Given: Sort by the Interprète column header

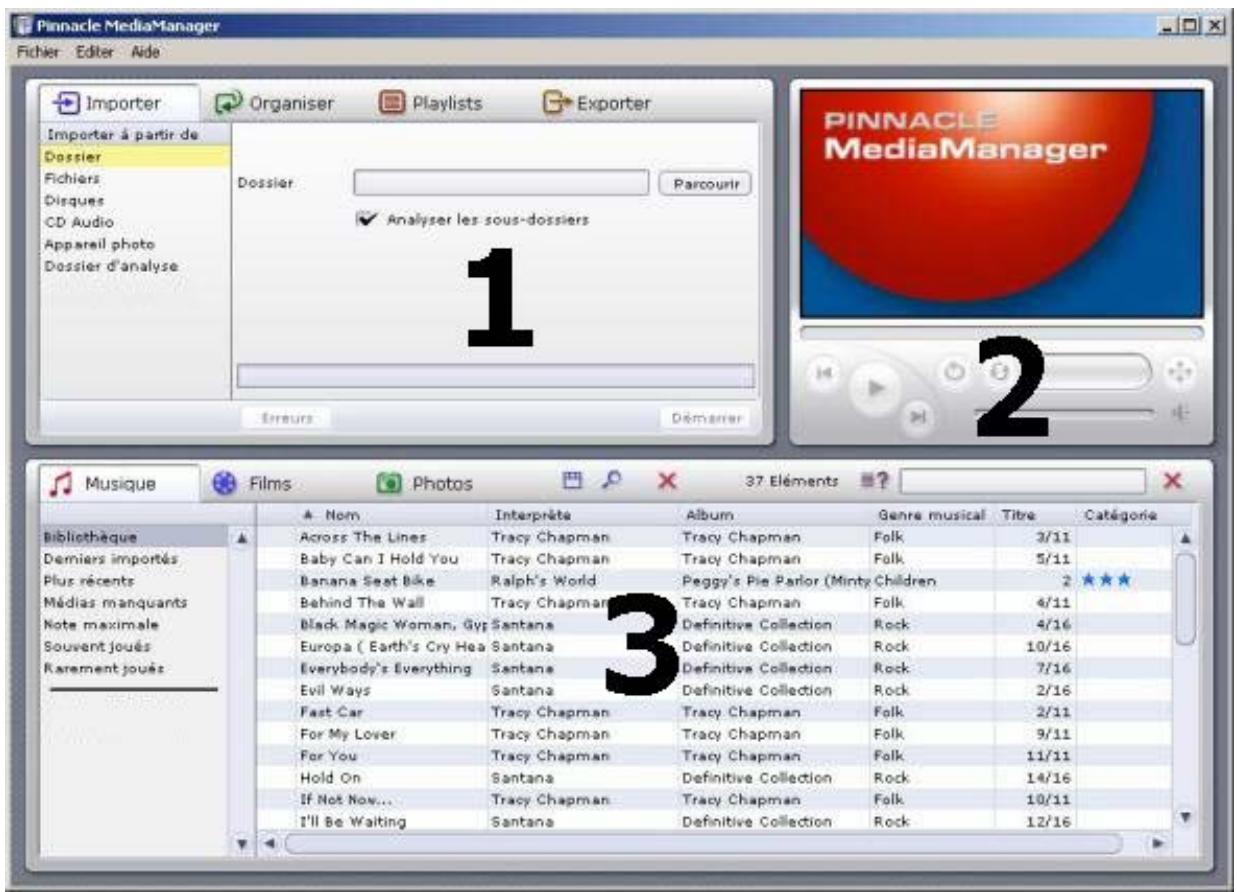Looking at the screenshot, I should point(583,515).
